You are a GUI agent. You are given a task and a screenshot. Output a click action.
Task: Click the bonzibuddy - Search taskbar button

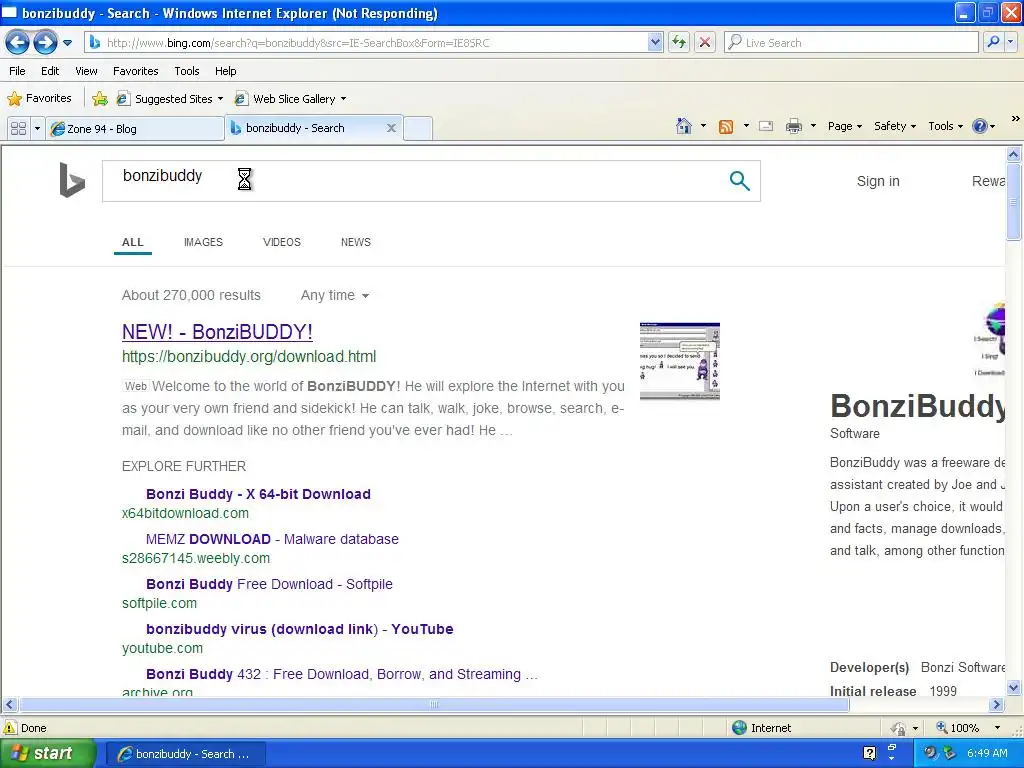click(185, 754)
